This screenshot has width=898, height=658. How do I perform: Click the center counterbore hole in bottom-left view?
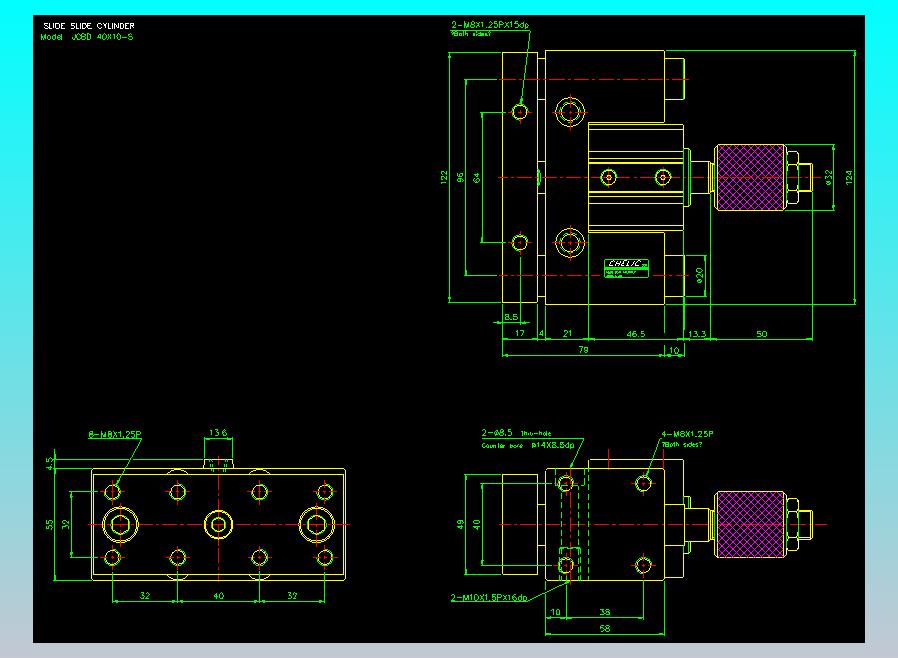pos(219,523)
